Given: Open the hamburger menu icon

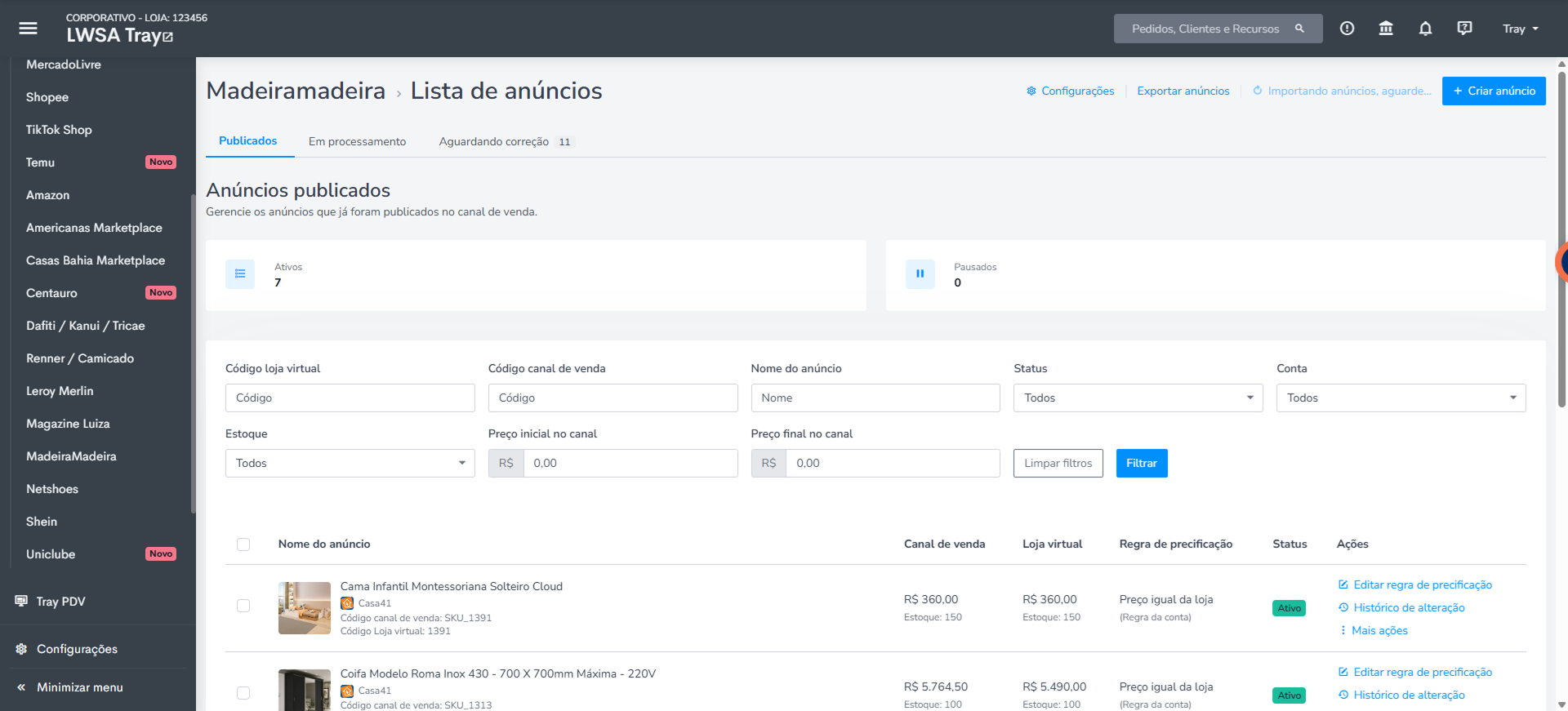Looking at the screenshot, I should (29, 29).
